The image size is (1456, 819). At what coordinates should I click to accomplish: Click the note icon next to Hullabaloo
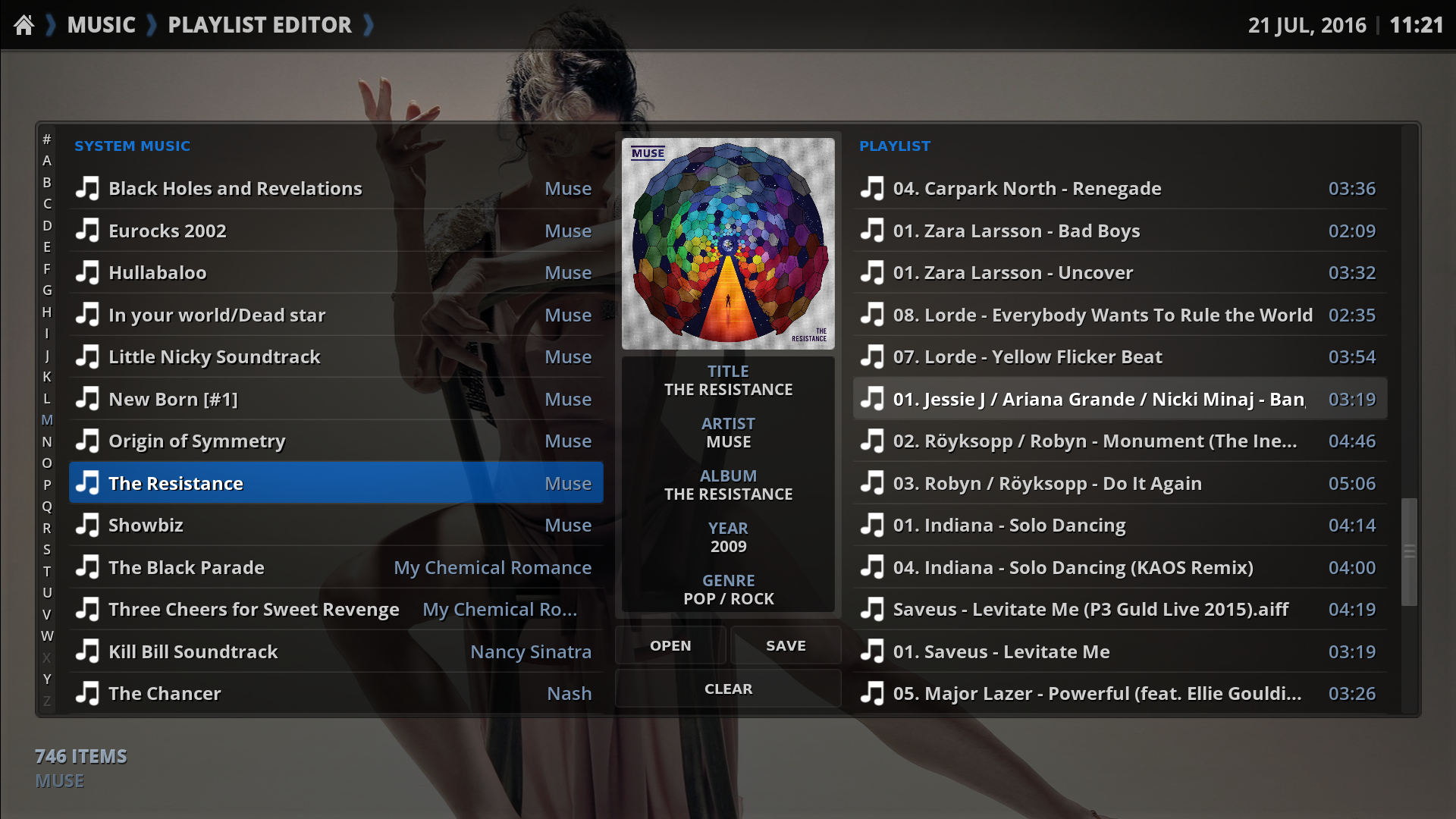(87, 272)
